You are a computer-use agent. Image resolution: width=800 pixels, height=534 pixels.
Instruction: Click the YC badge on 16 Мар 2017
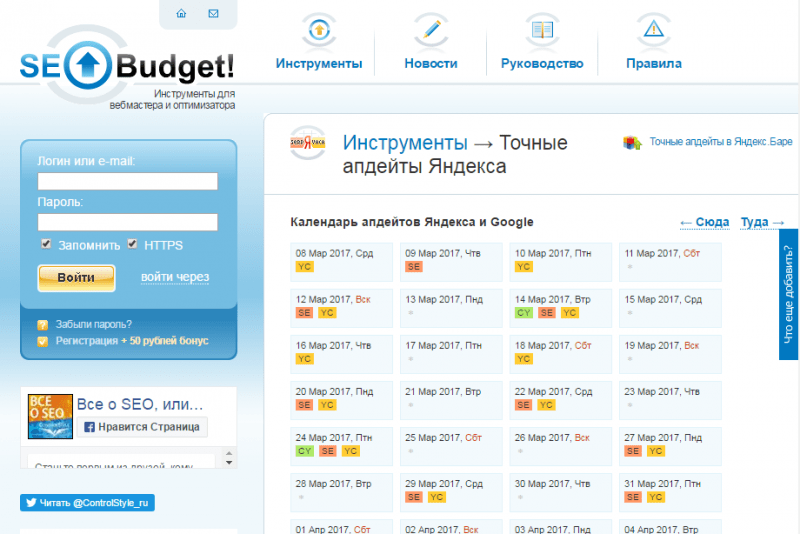(304, 359)
